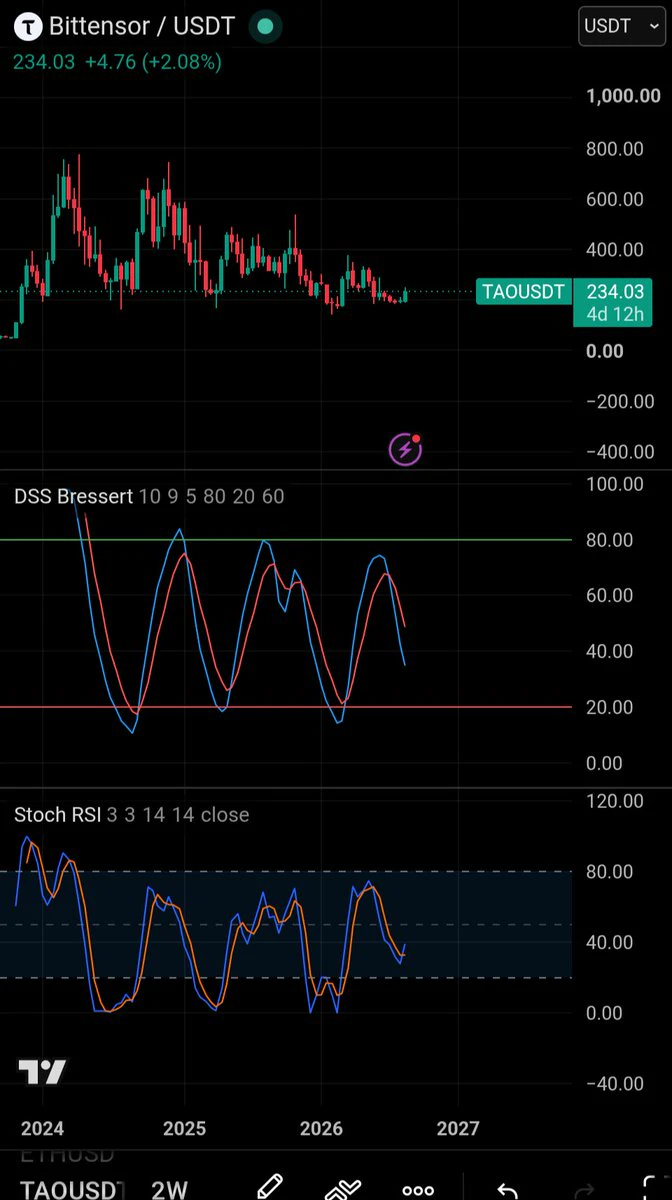Screen dimensions: 672x1200
Task: Select the green 80 level line in DSS pane
Action: pyautogui.click(x=286, y=540)
